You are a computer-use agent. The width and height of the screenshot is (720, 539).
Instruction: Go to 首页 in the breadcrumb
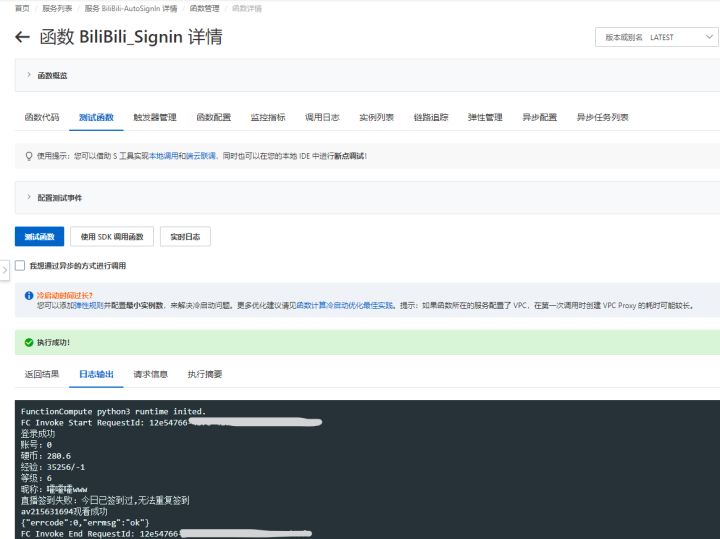(x=22, y=8)
